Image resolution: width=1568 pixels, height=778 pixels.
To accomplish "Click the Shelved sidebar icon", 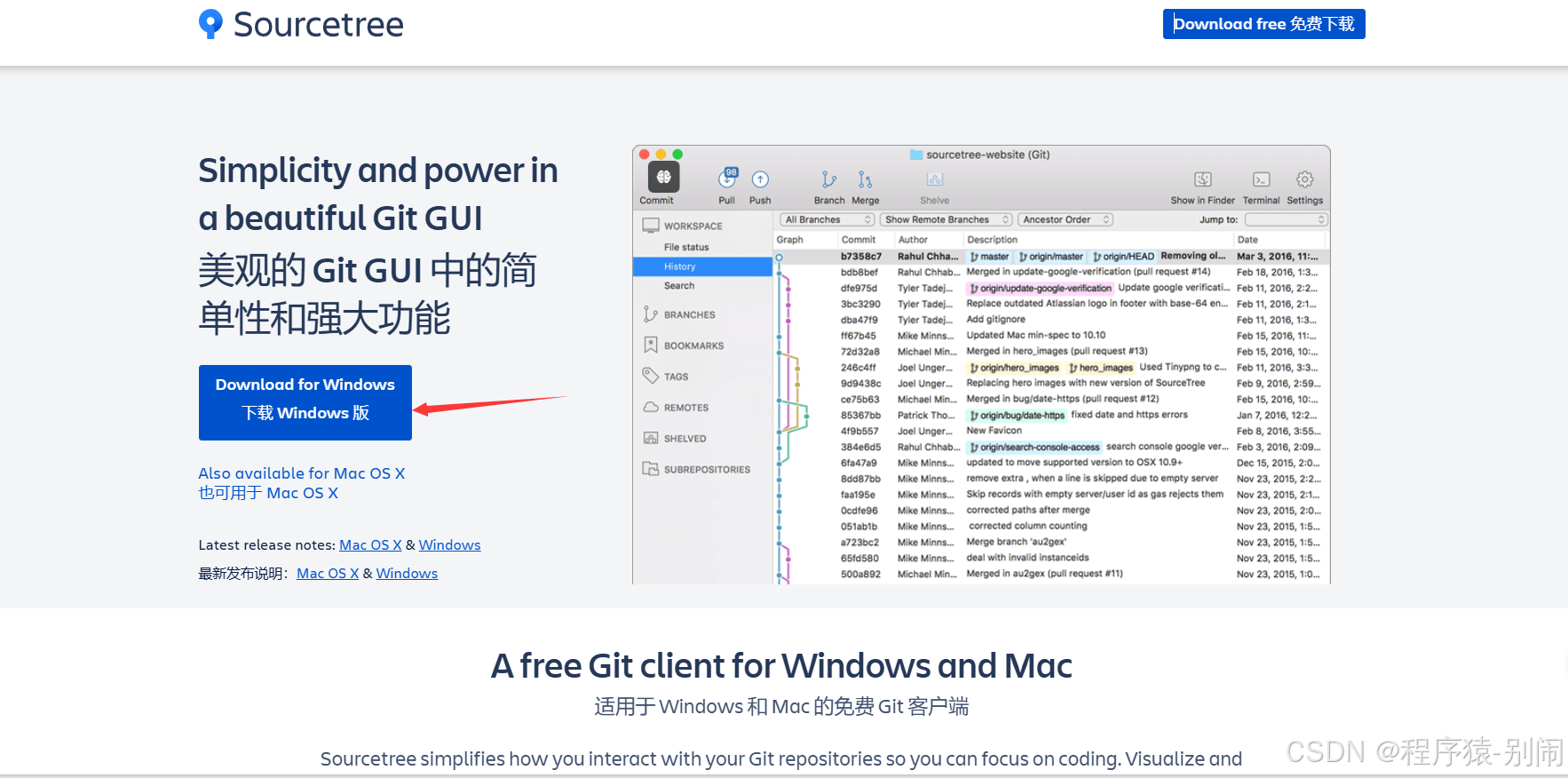I will coord(651,438).
